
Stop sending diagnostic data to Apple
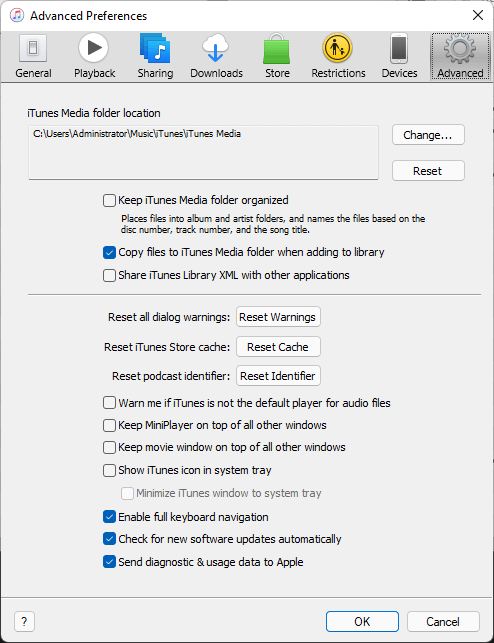[x=109, y=562]
